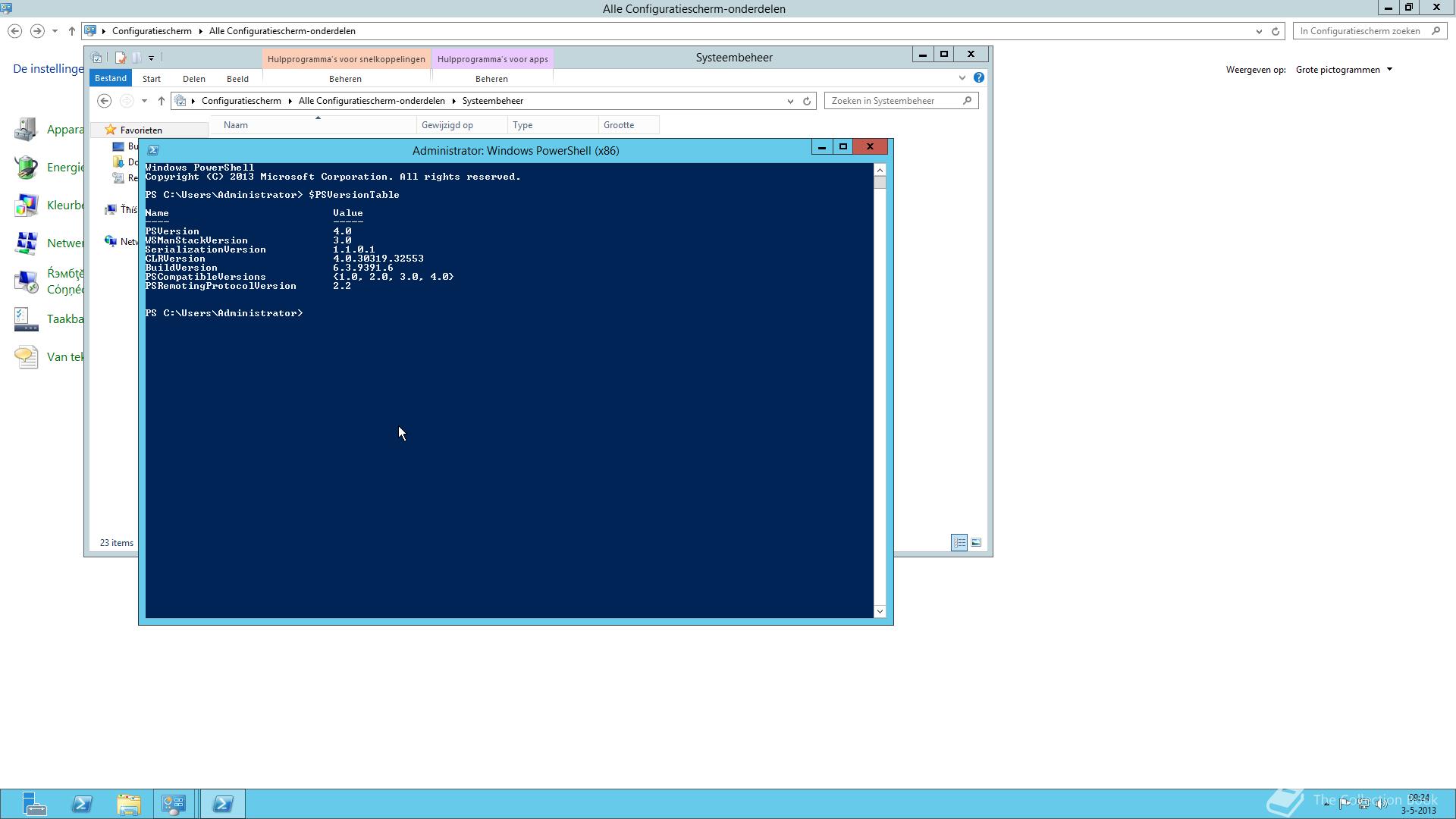This screenshot has width=1456, height=819.
Task: Switch to the Delen ribbon tab
Action: [194, 79]
